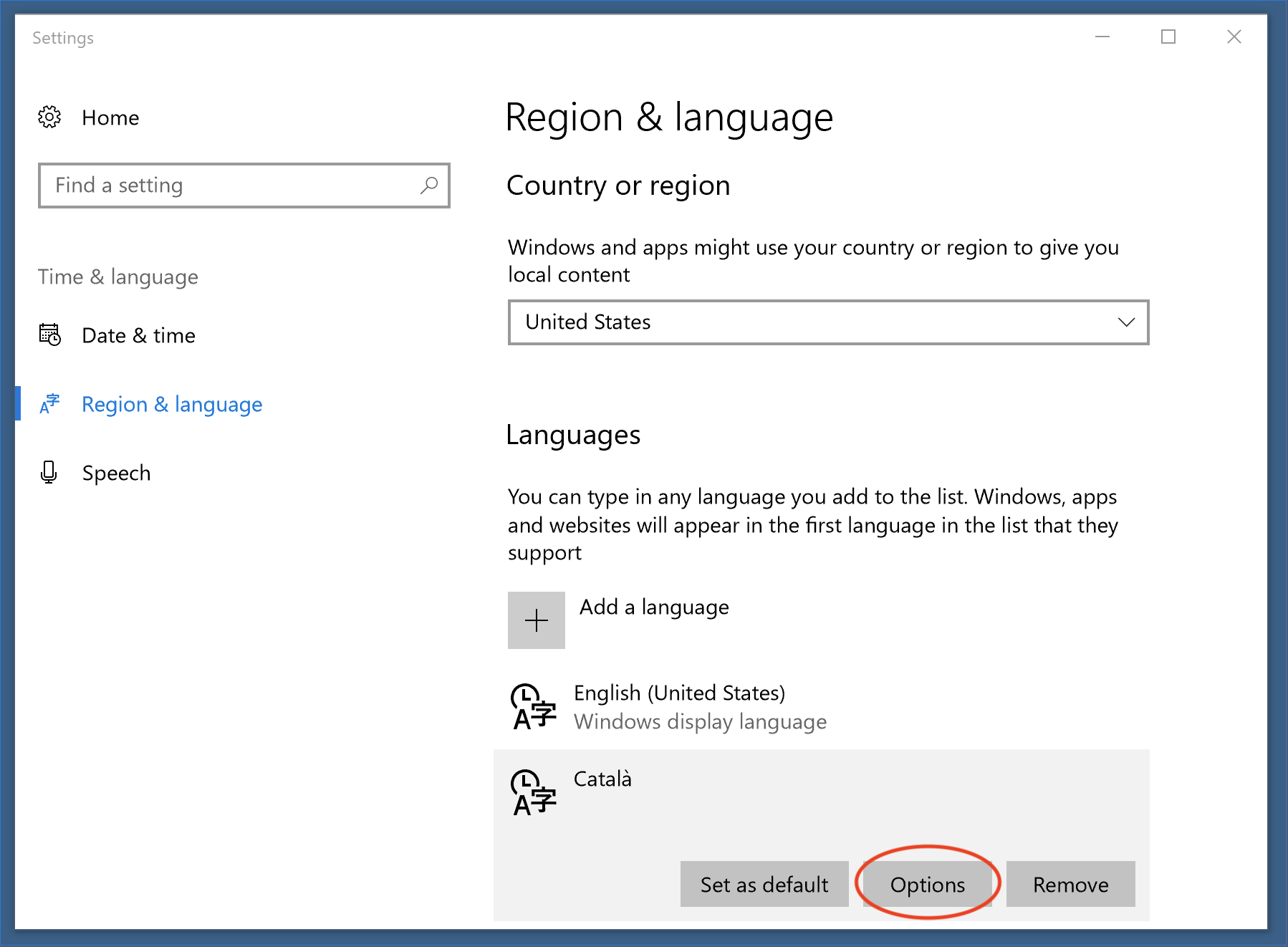Click the Speech microphone icon
1288x947 pixels.
[x=49, y=472]
